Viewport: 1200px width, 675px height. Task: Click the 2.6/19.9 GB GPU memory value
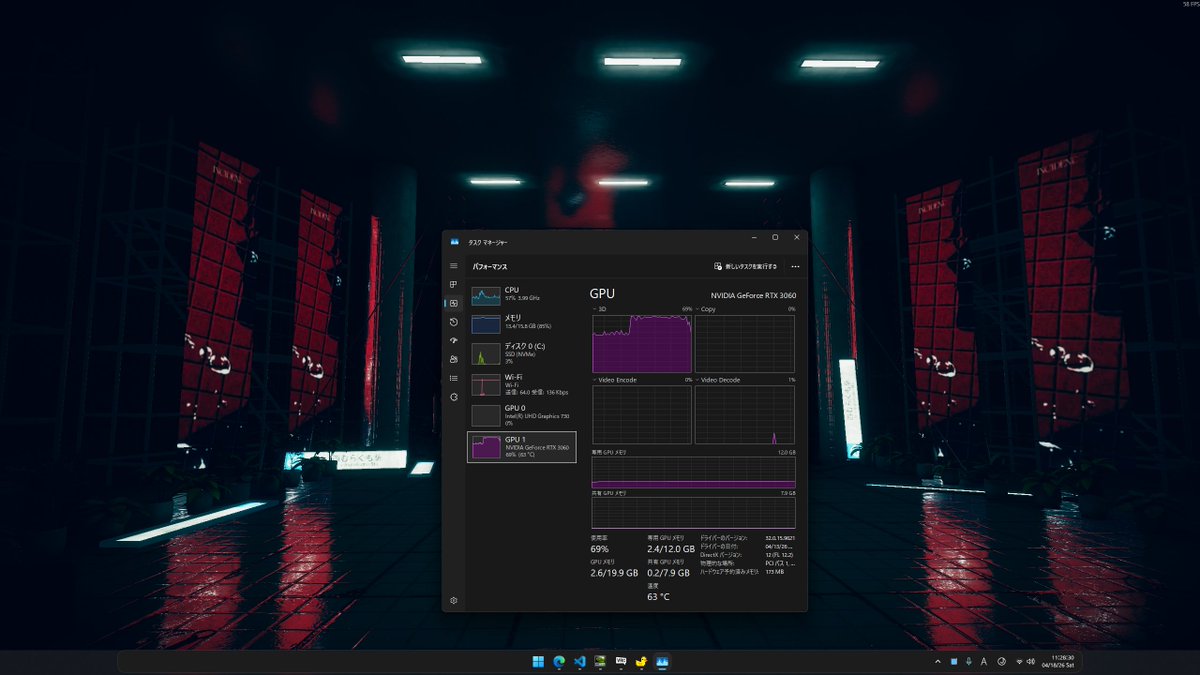[x=614, y=573]
